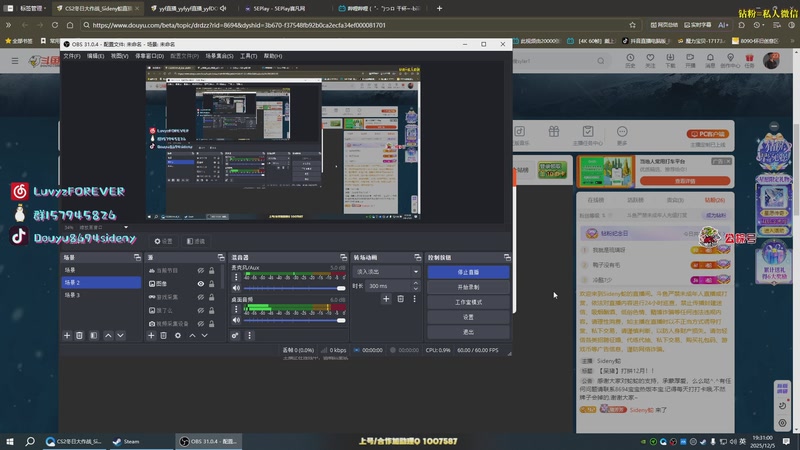800x450 pixels.
Task: Open Douyu history clock icon
Action: click(631, 60)
